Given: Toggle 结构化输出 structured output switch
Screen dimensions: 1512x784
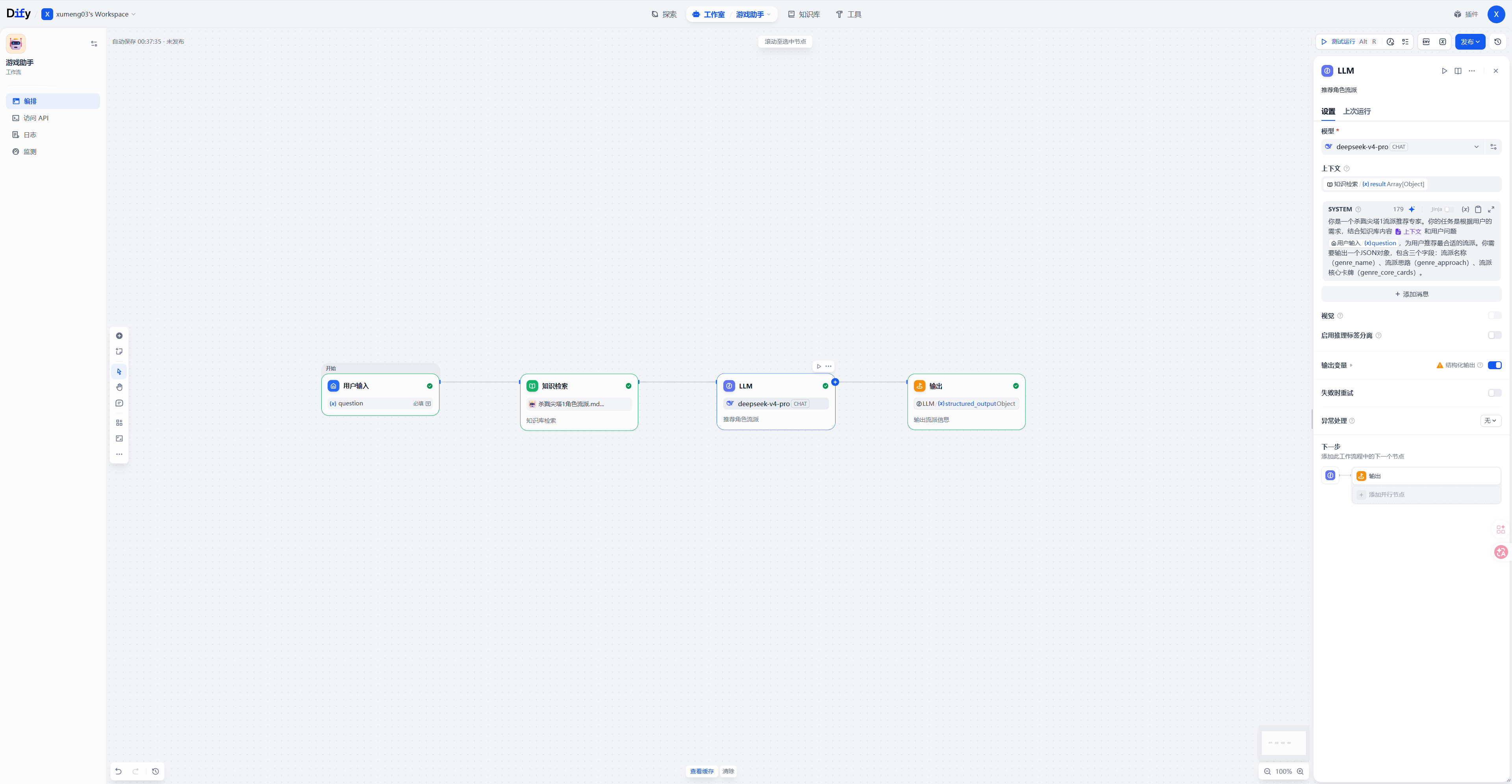Looking at the screenshot, I should (1494, 365).
